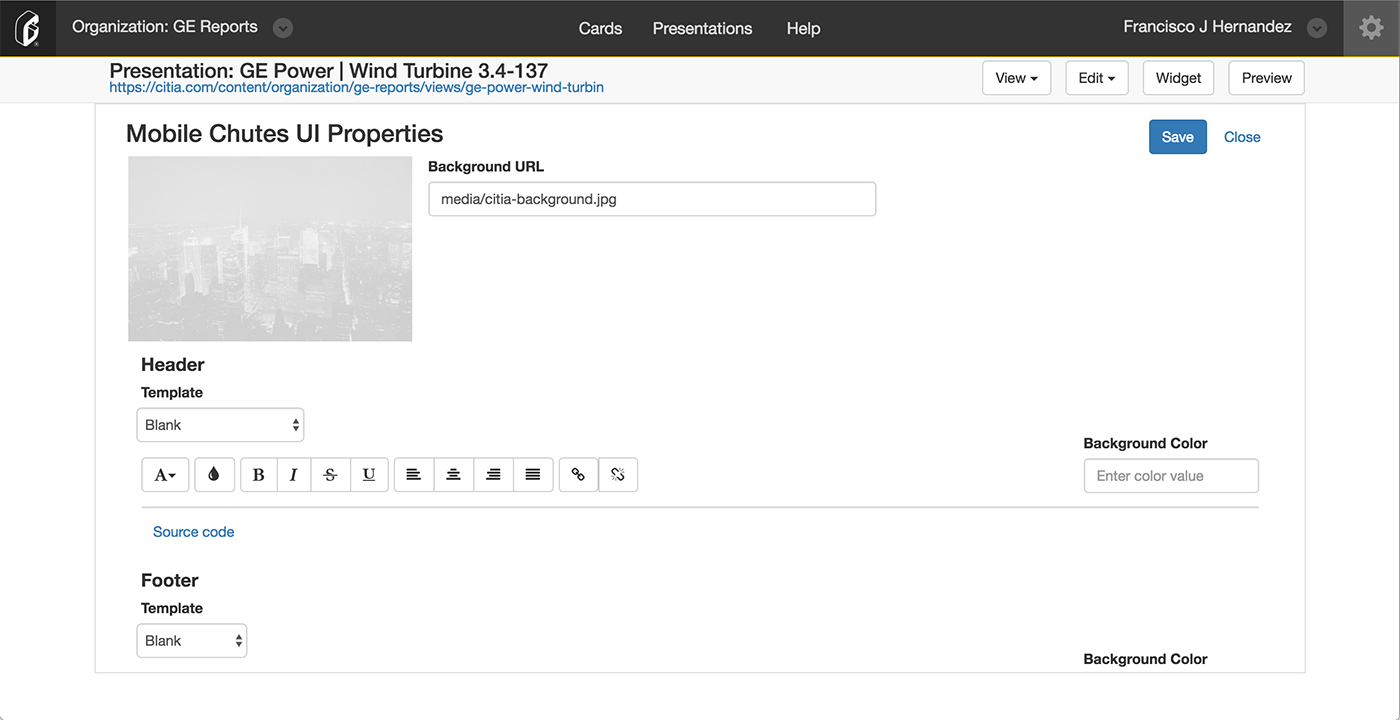
Task: Center align header text
Action: 453,475
